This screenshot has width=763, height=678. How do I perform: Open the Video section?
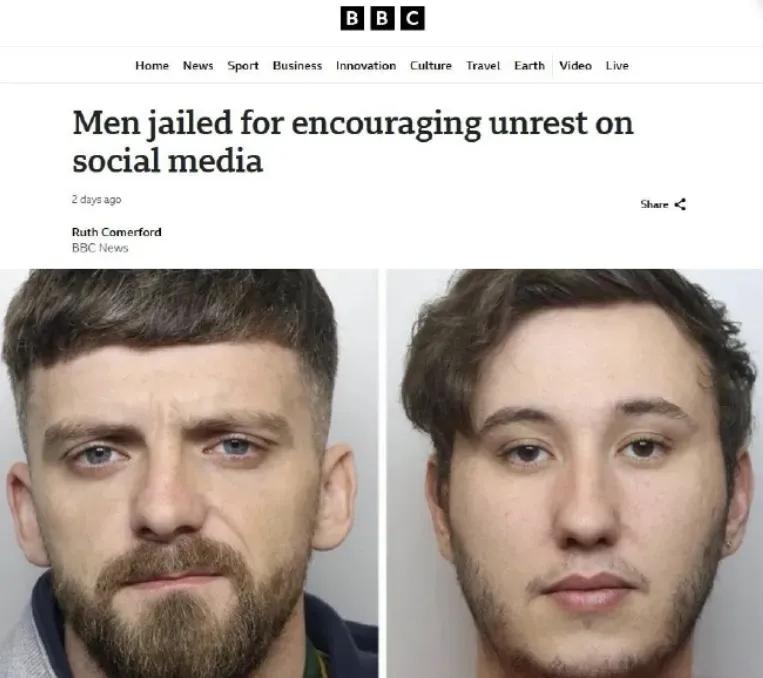[575, 65]
